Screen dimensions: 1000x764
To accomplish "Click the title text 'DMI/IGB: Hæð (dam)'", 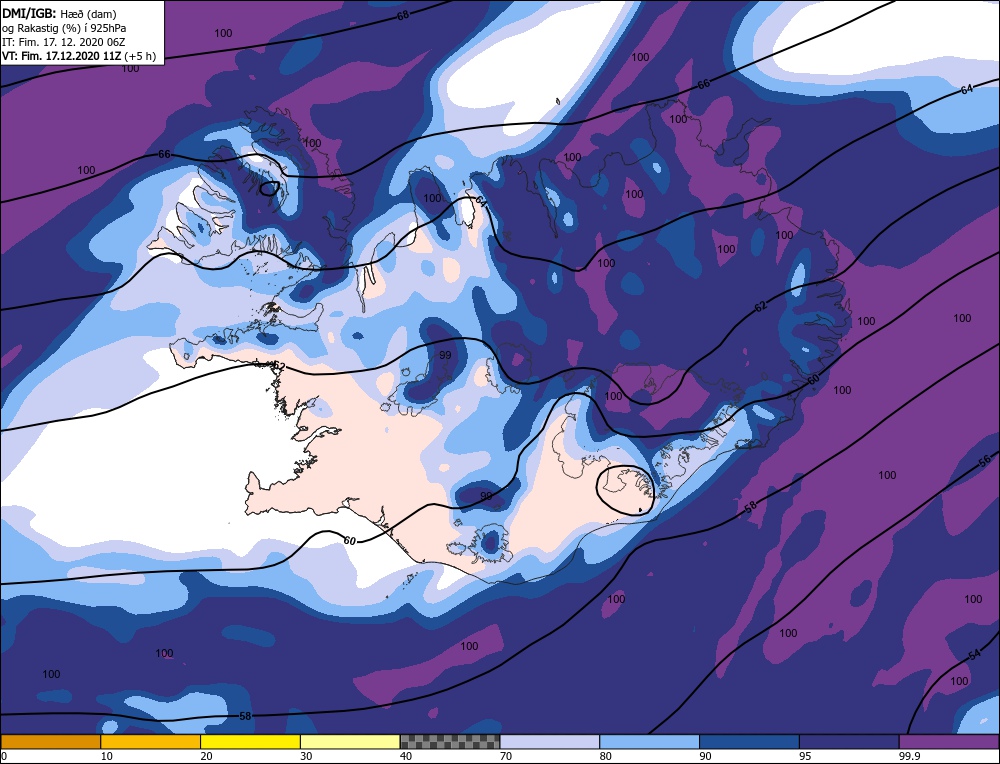I will [59, 13].
